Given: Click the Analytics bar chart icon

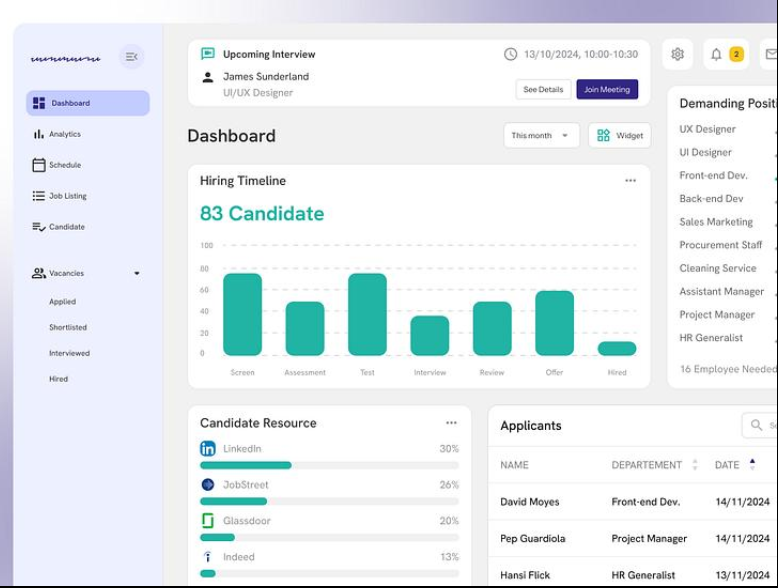Looking at the screenshot, I should (39, 134).
